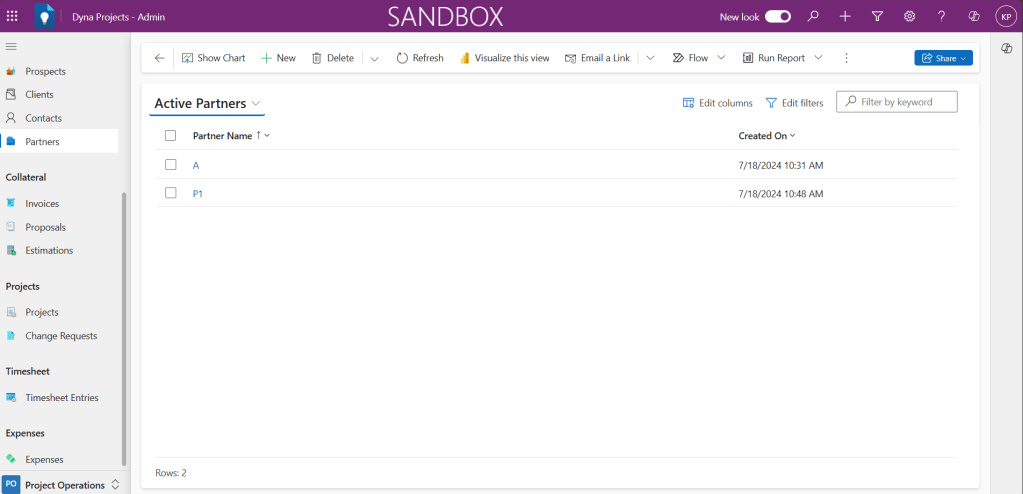The image size is (1023, 494).
Task: Go to Timesheet Entries in navigation
Action: pyautogui.click(x=61, y=397)
